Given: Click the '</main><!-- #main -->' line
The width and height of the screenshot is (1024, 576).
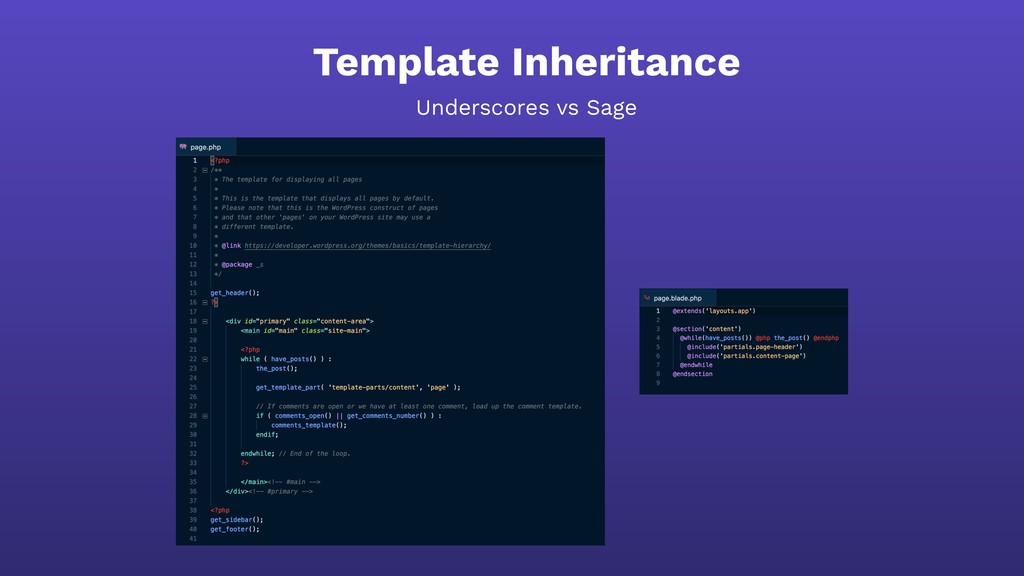Looking at the screenshot, I should [280, 482].
